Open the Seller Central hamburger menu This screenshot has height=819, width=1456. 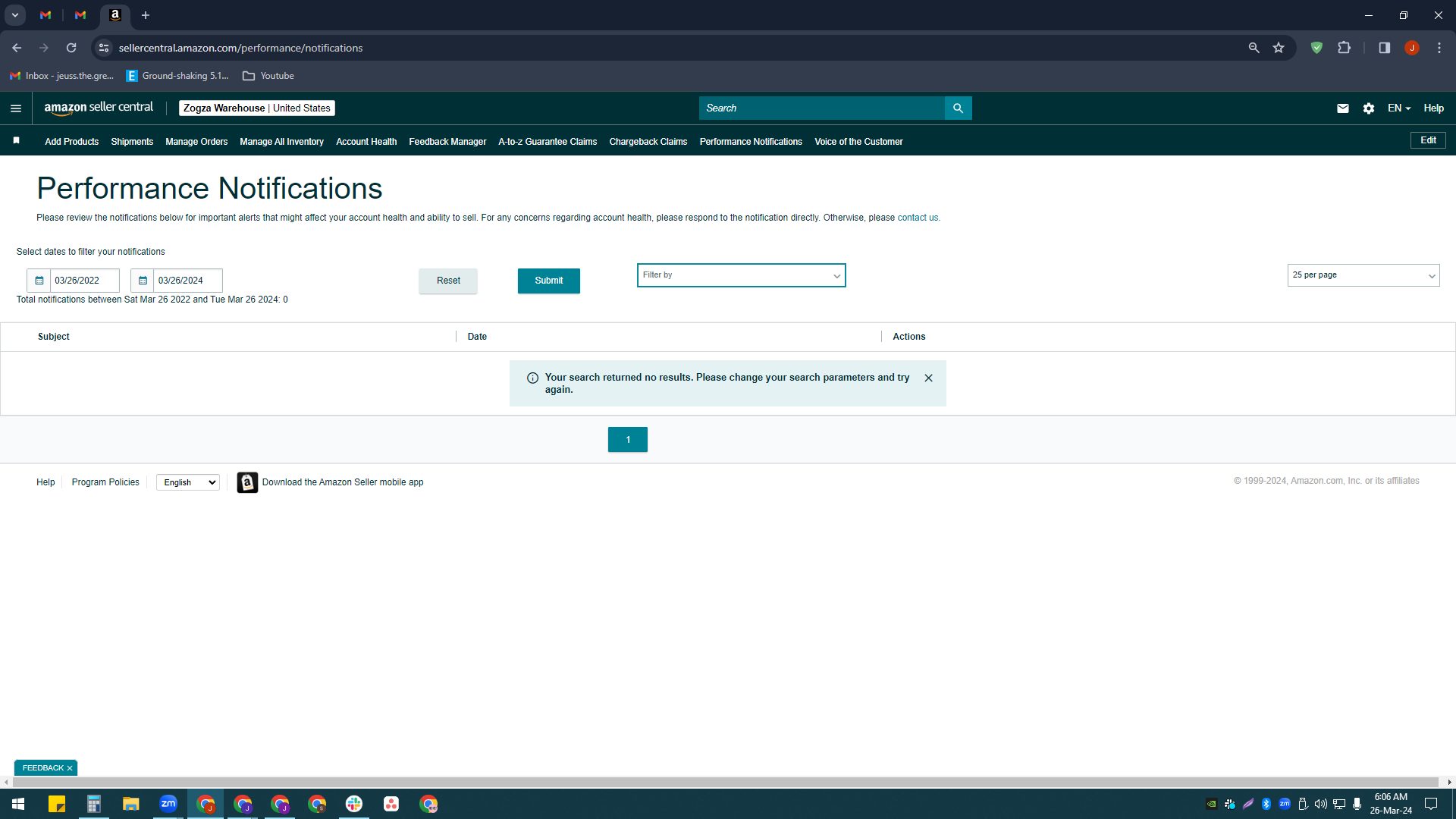click(16, 108)
